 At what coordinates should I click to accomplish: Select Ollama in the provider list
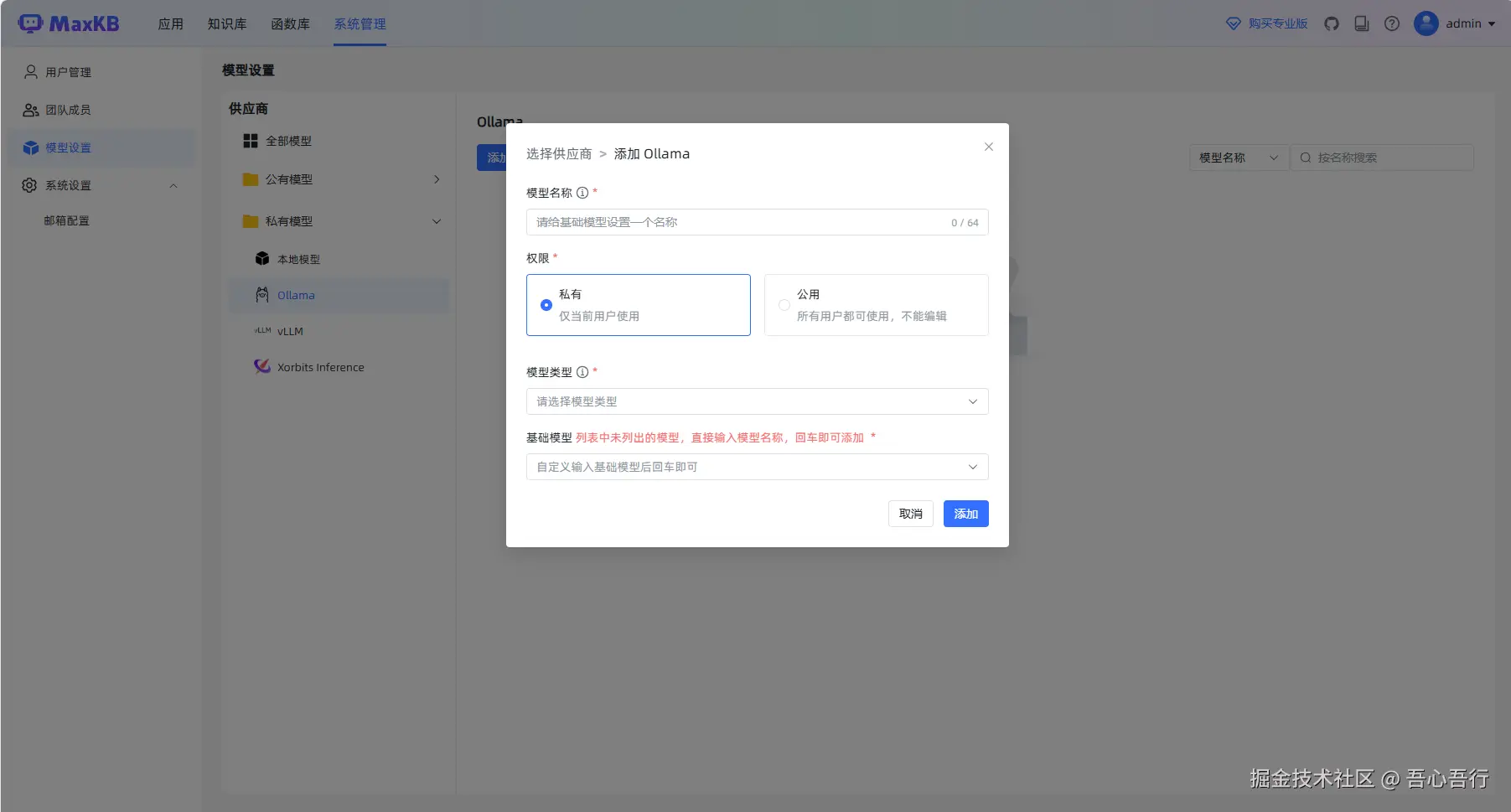[x=339, y=295]
